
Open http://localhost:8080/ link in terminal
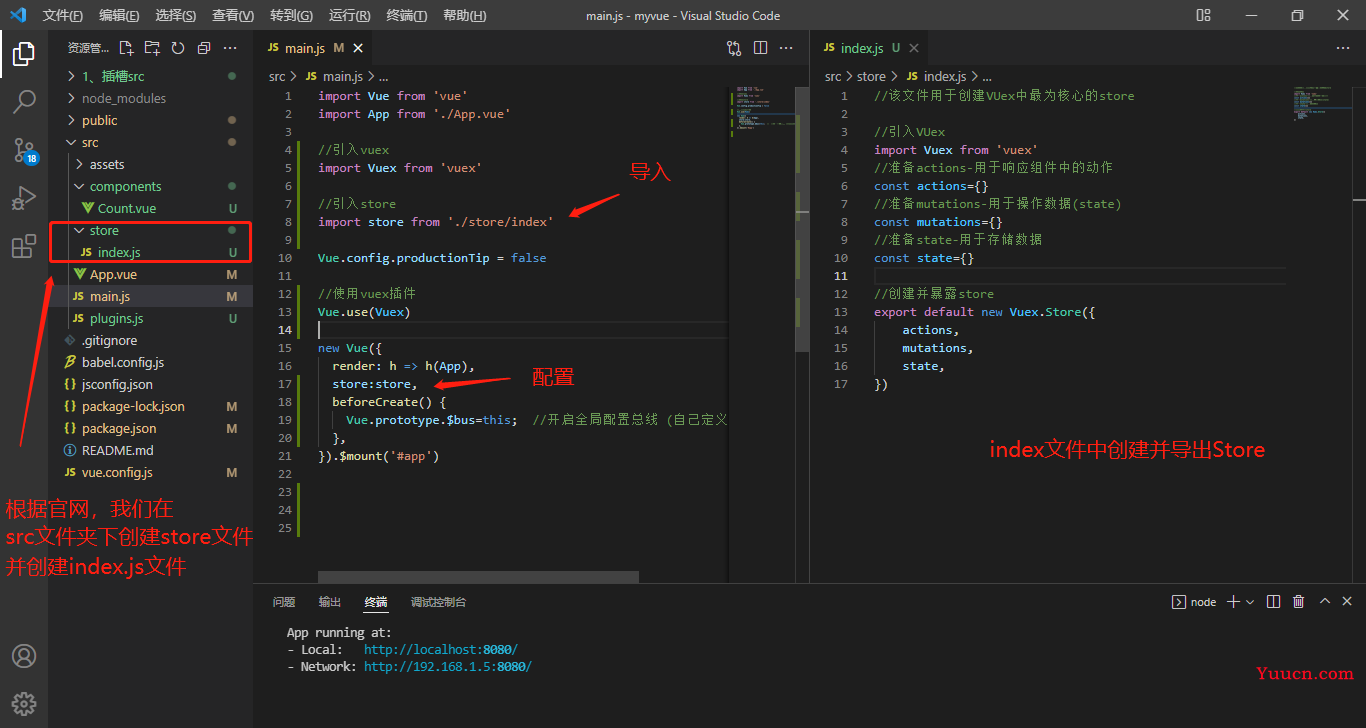coord(441,650)
